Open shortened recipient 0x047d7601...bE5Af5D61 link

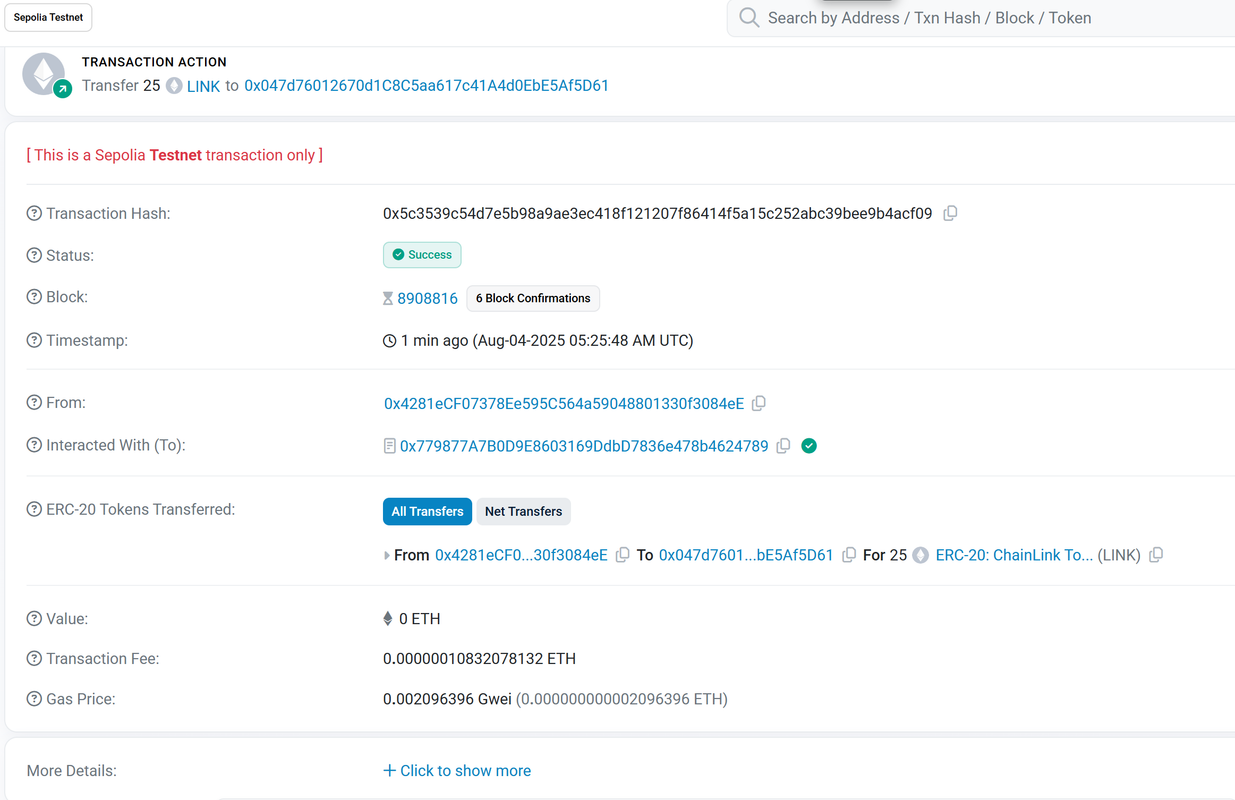coord(746,555)
